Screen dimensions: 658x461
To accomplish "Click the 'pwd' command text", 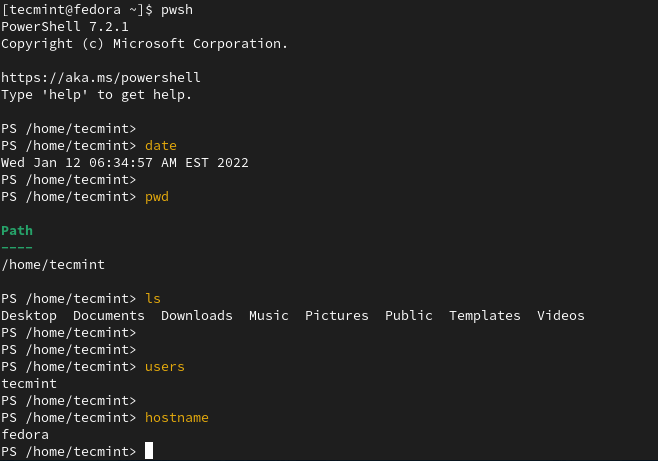I will tap(157, 196).
